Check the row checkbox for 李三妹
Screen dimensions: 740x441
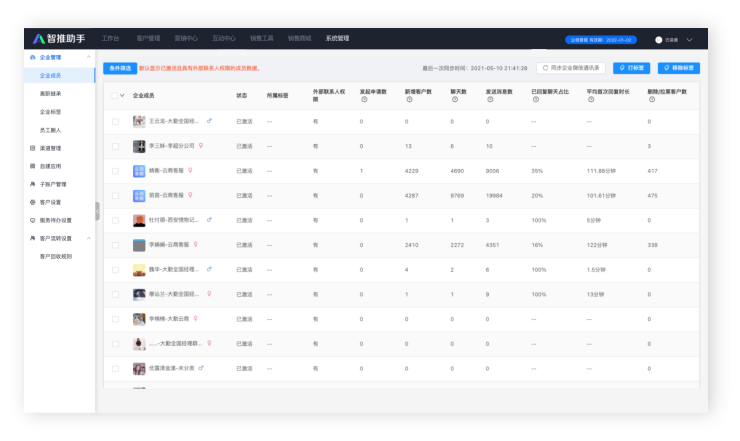(x=115, y=146)
